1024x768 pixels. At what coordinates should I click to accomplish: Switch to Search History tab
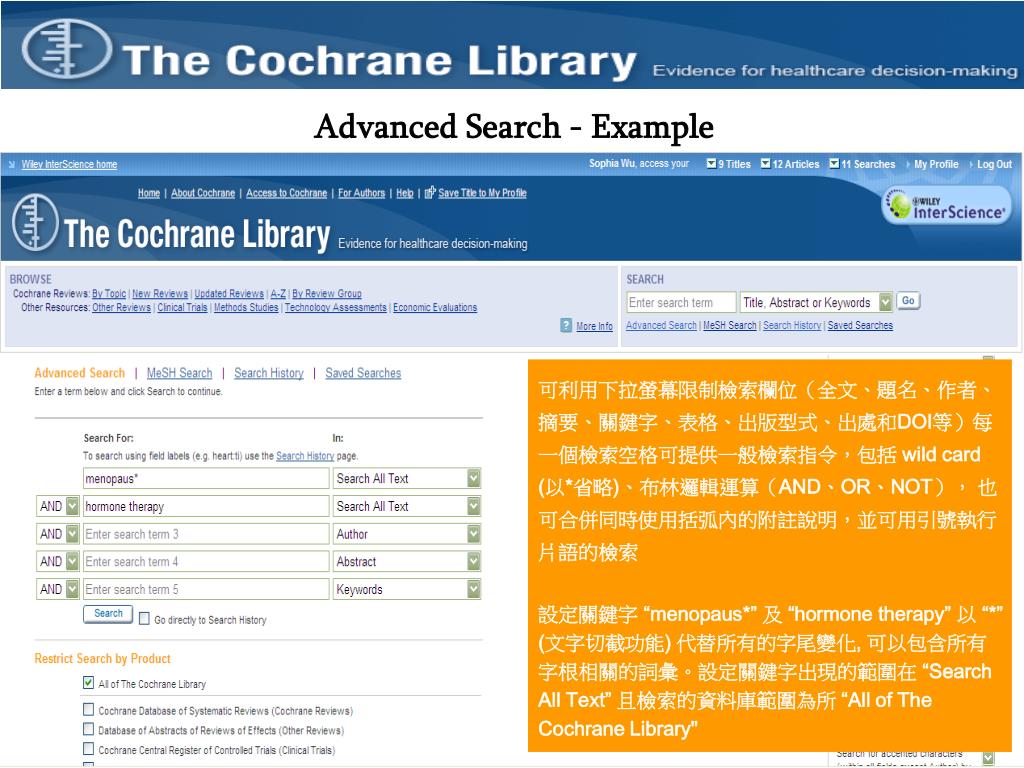269,373
